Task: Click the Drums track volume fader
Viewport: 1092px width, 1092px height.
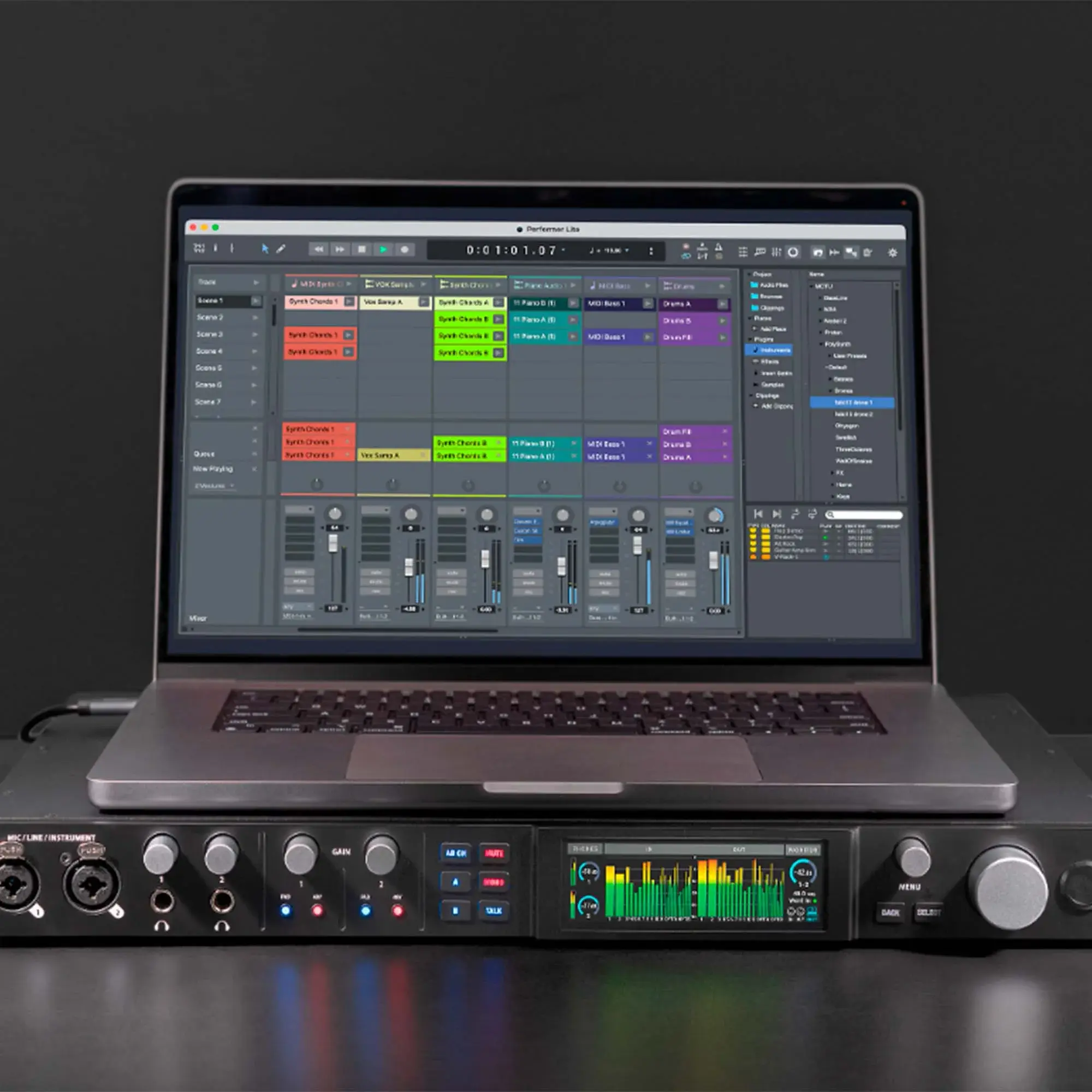Action: click(713, 560)
